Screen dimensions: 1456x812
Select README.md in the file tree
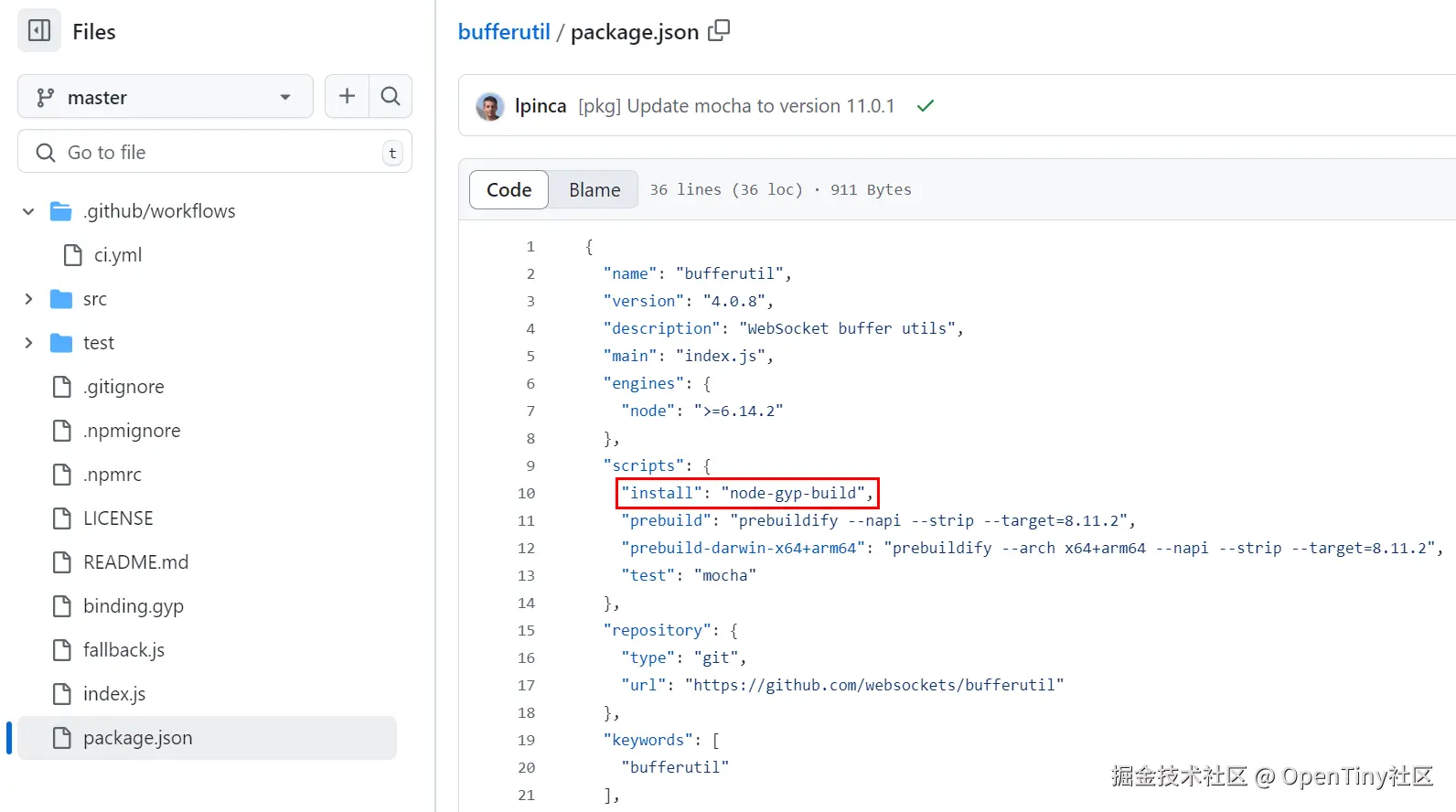coord(135,562)
